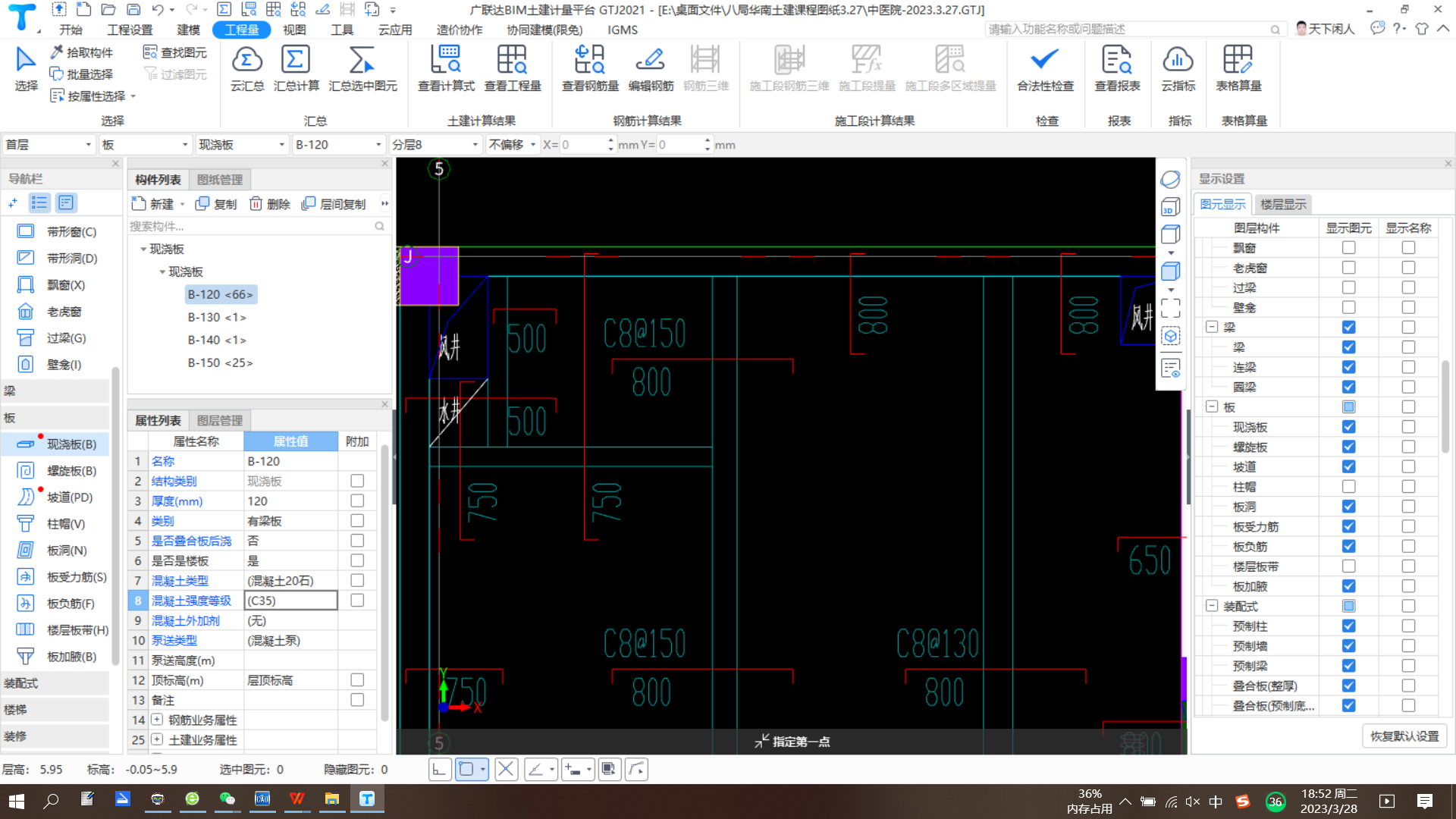1456x819 pixels.
Task: Click 查找图元 find element
Action: click(175, 52)
